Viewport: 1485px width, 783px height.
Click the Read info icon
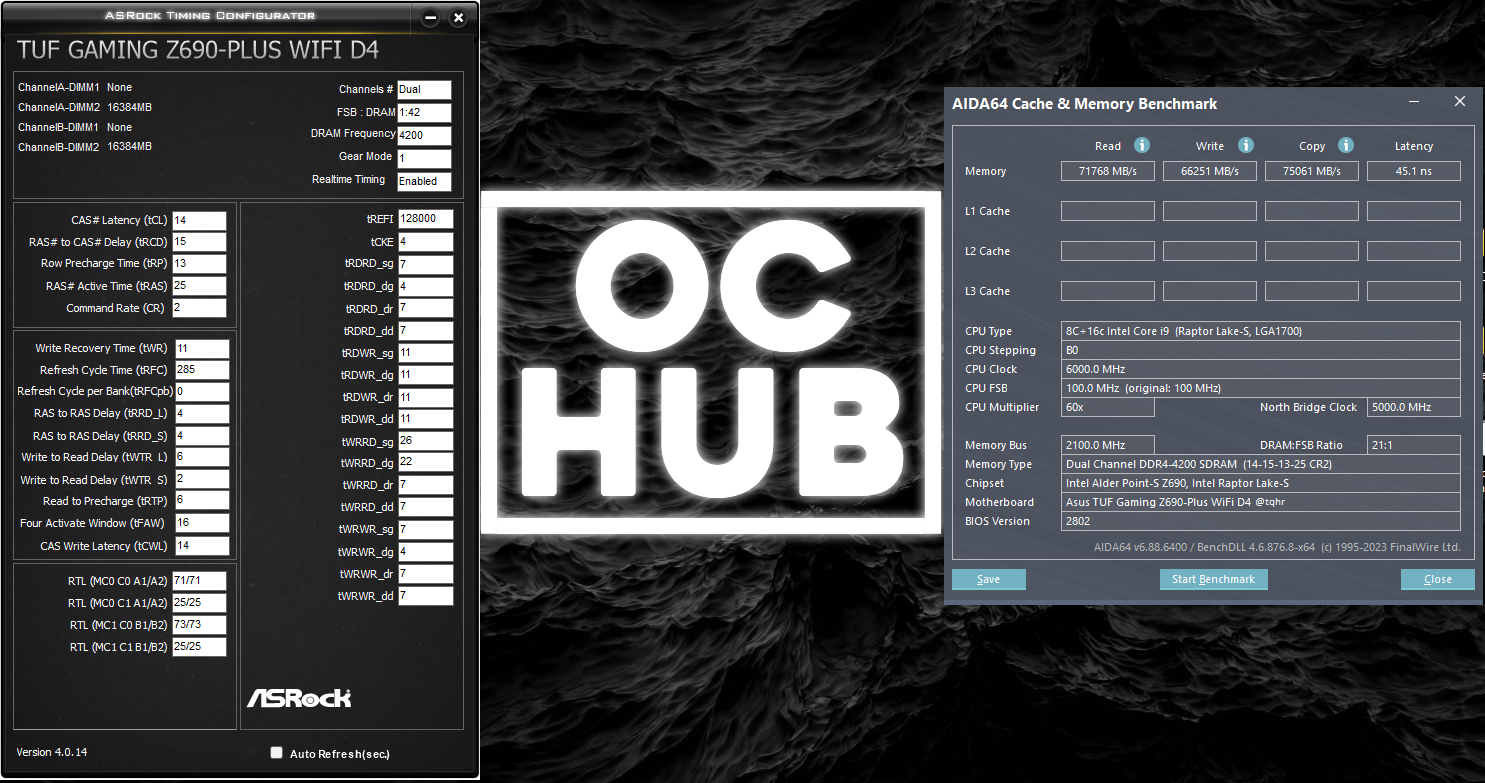coord(1142,145)
